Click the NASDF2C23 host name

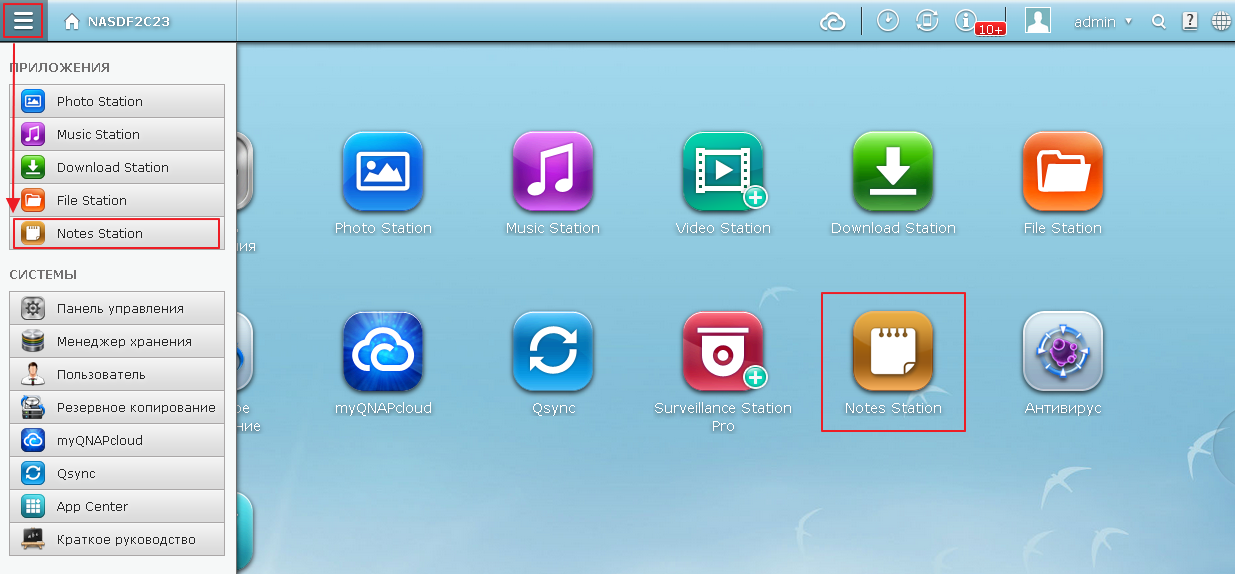point(129,21)
